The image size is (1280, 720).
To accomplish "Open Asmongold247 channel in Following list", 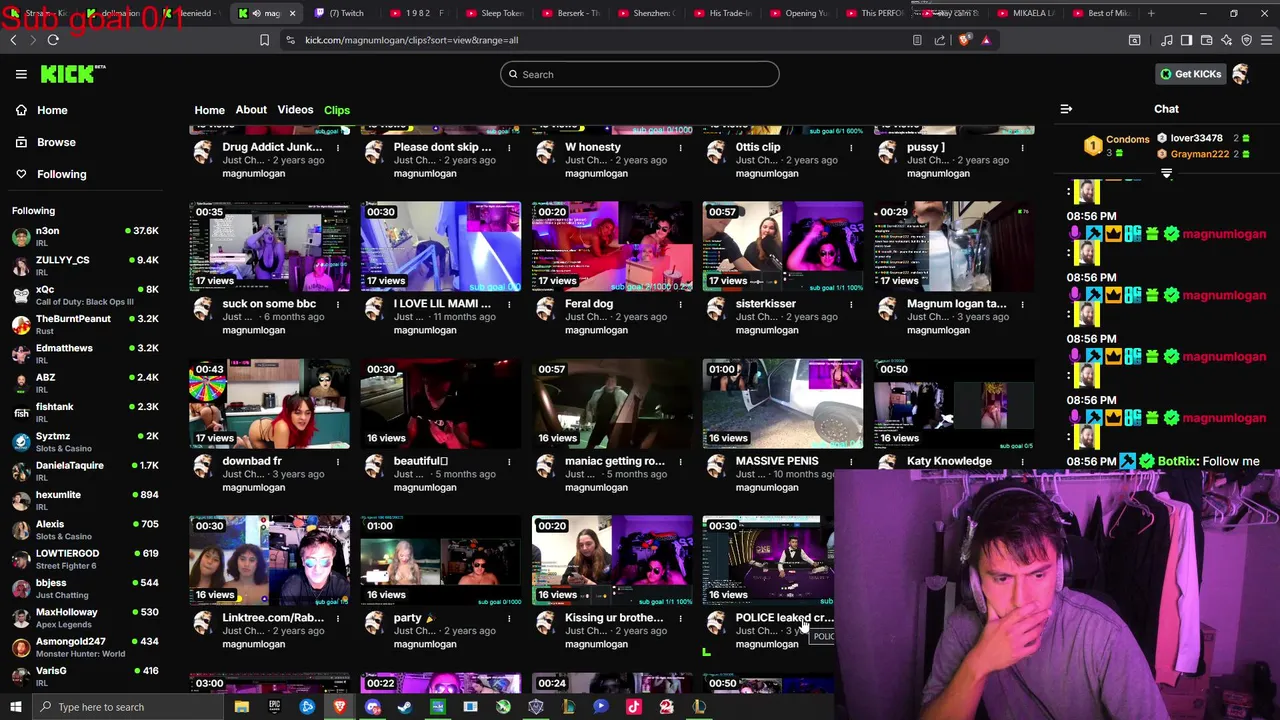I will click(85, 647).
